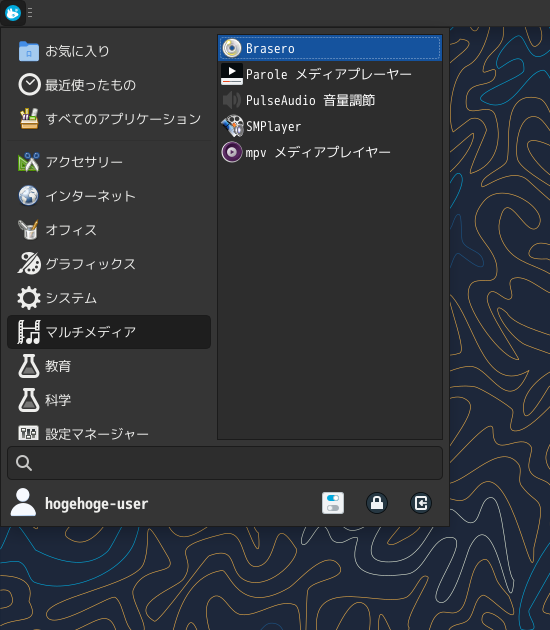
Task: Select 教育 category
Action: [x=109, y=366]
